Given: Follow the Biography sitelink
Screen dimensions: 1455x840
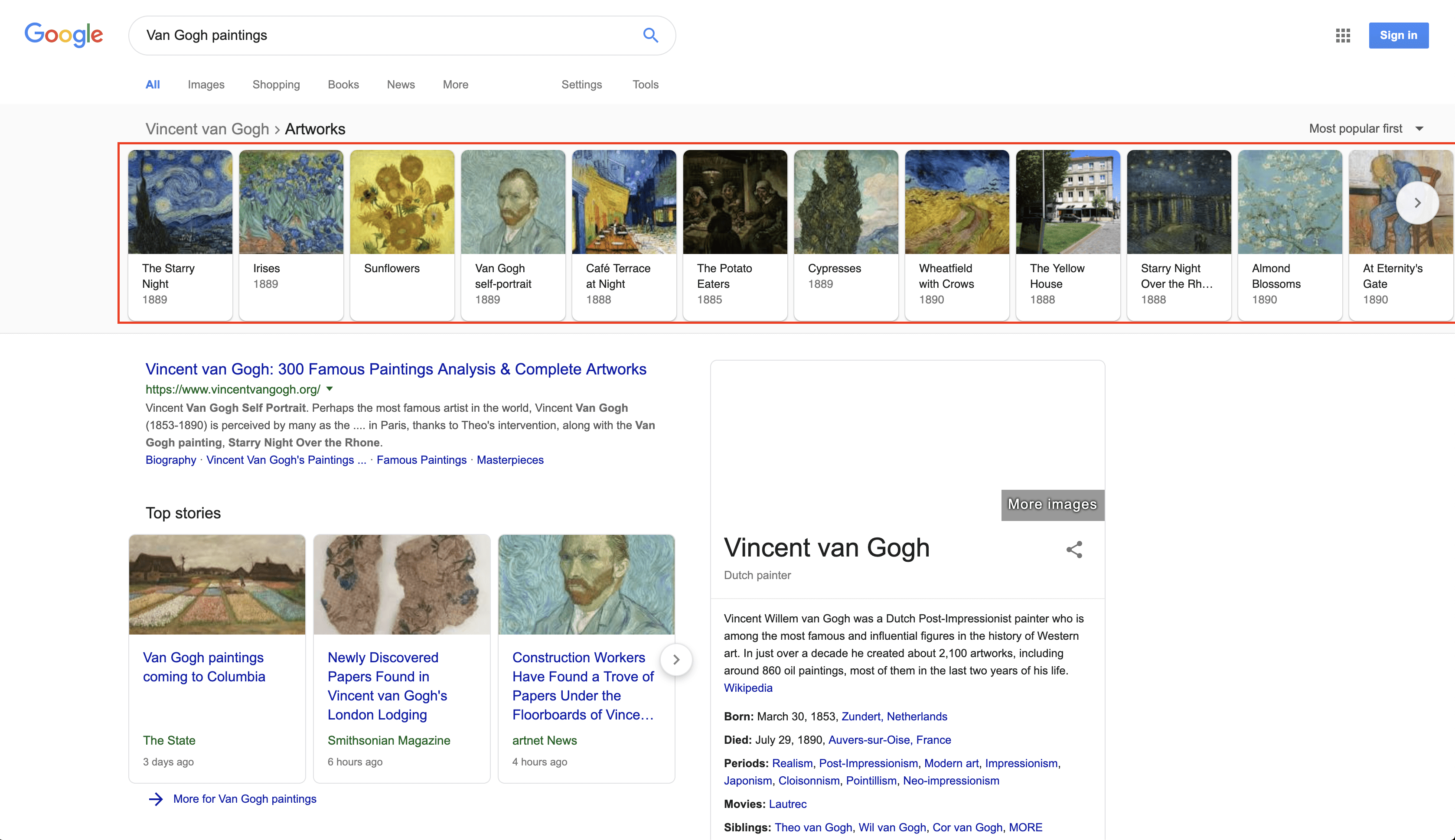Looking at the screenshot, I should click(171, 460).
